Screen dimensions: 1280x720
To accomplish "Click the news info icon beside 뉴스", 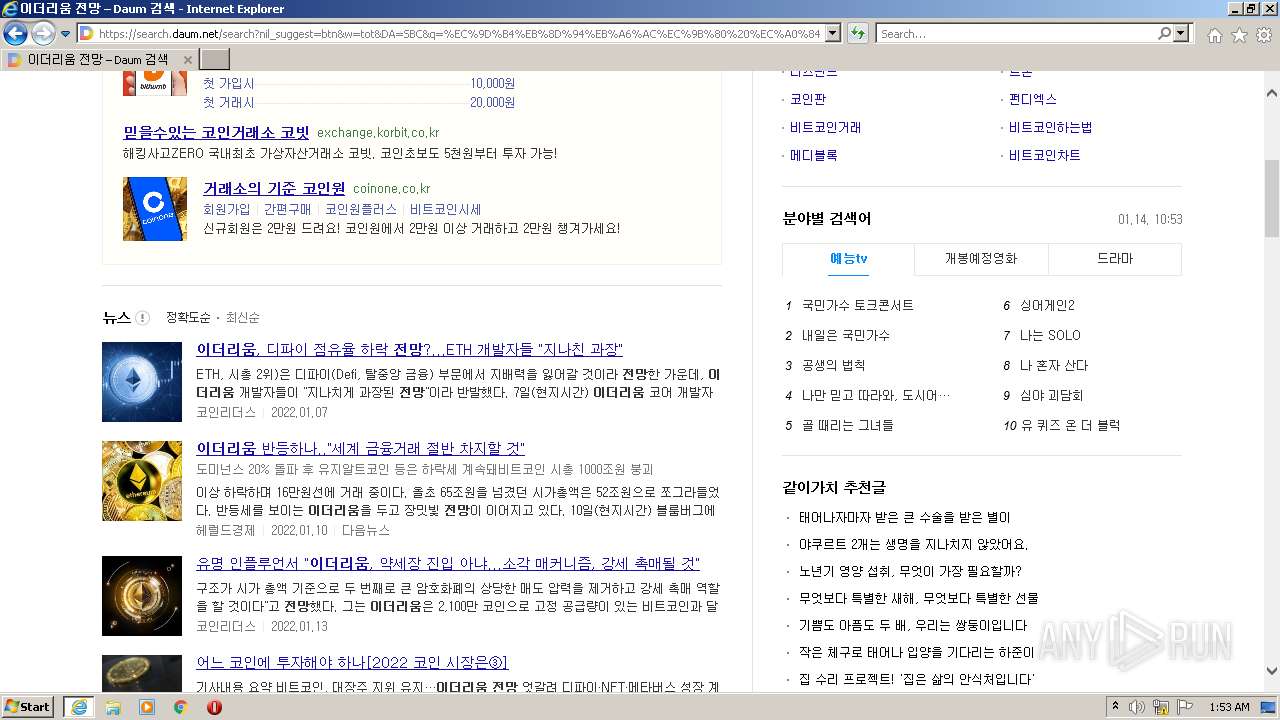I will 142,318.
